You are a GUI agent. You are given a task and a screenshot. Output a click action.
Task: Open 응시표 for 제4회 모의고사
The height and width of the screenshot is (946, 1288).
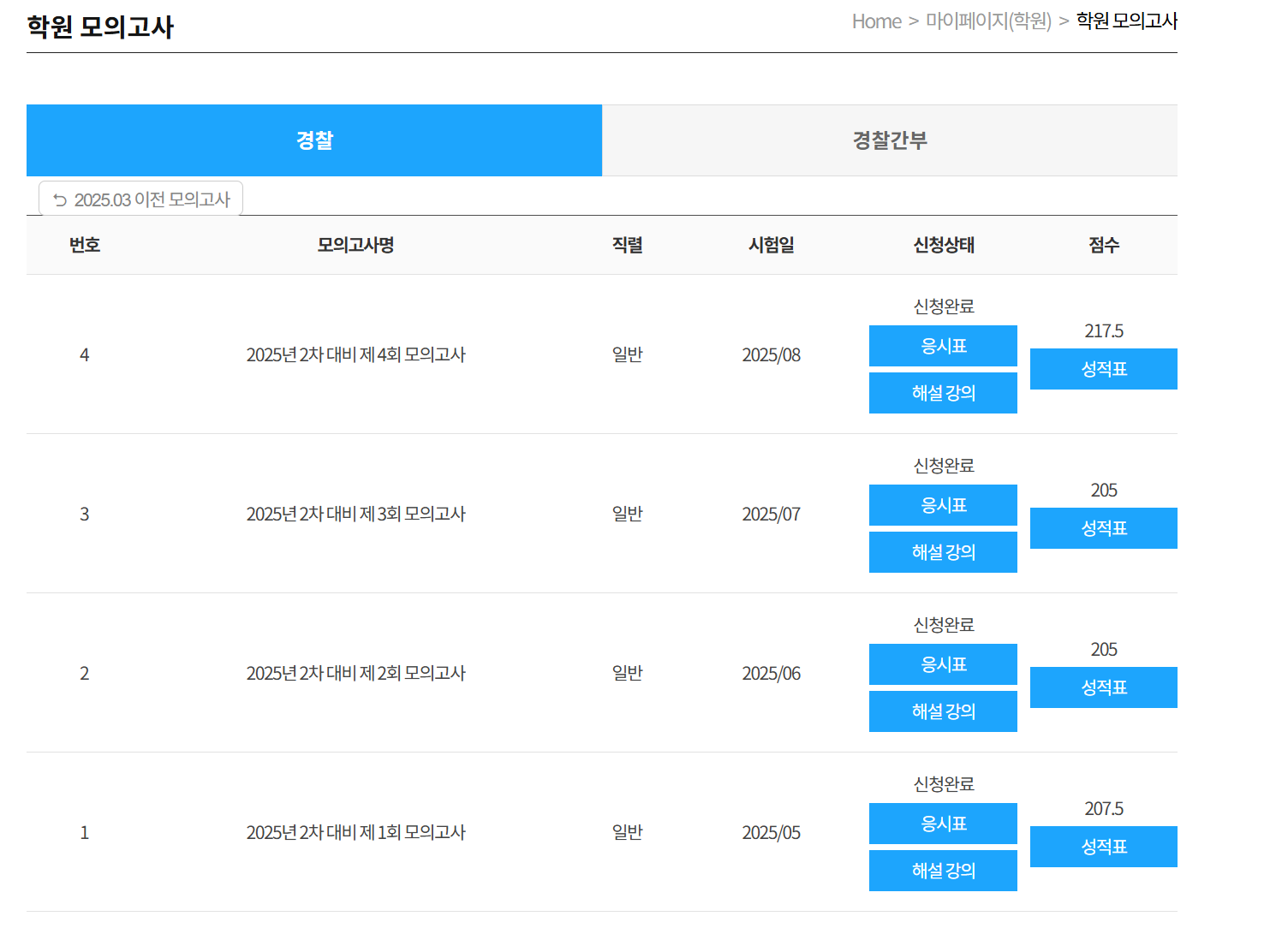[943, 346]
